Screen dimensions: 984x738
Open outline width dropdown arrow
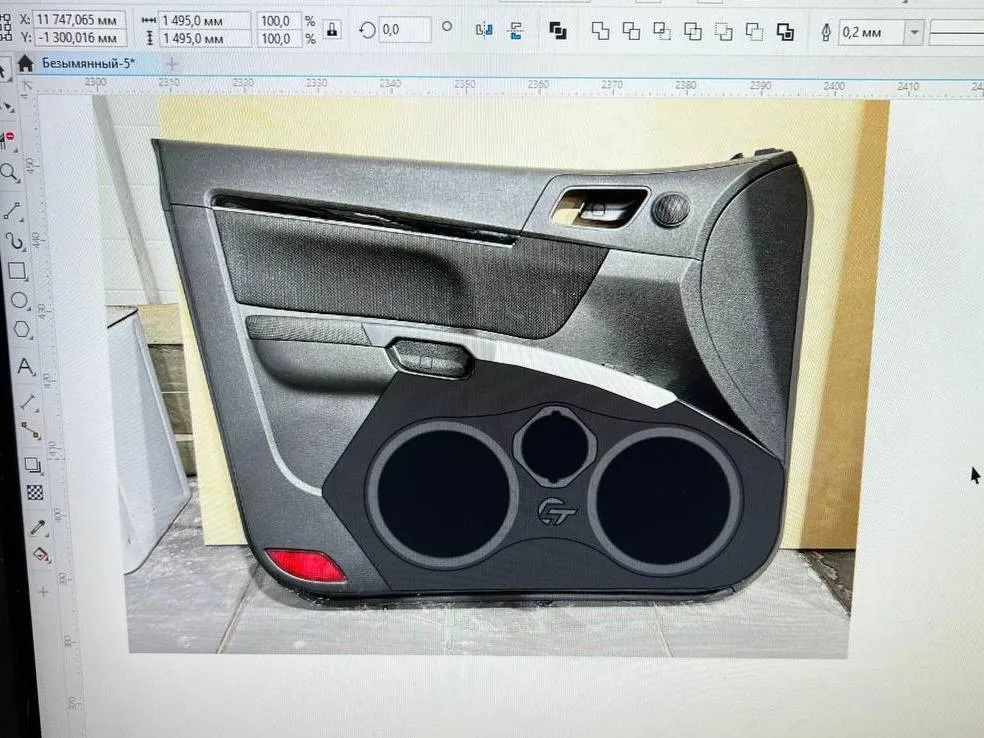tap(913, 33)
